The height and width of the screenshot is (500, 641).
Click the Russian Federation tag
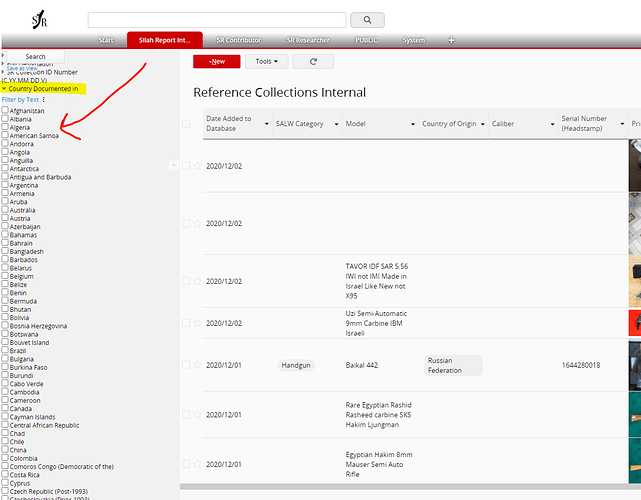click(453, 365)
